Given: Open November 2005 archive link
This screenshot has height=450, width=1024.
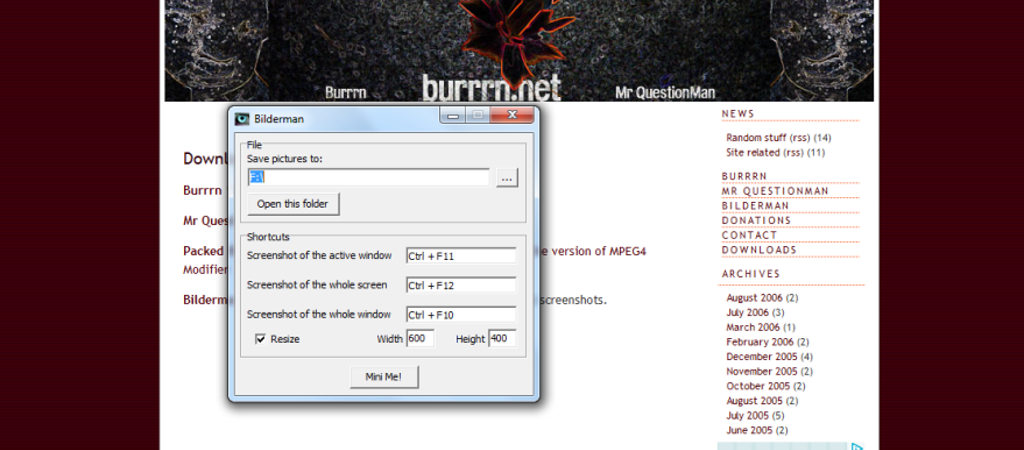Looking at the screenshot, I should pyautogui.click(x=762, y=372).
